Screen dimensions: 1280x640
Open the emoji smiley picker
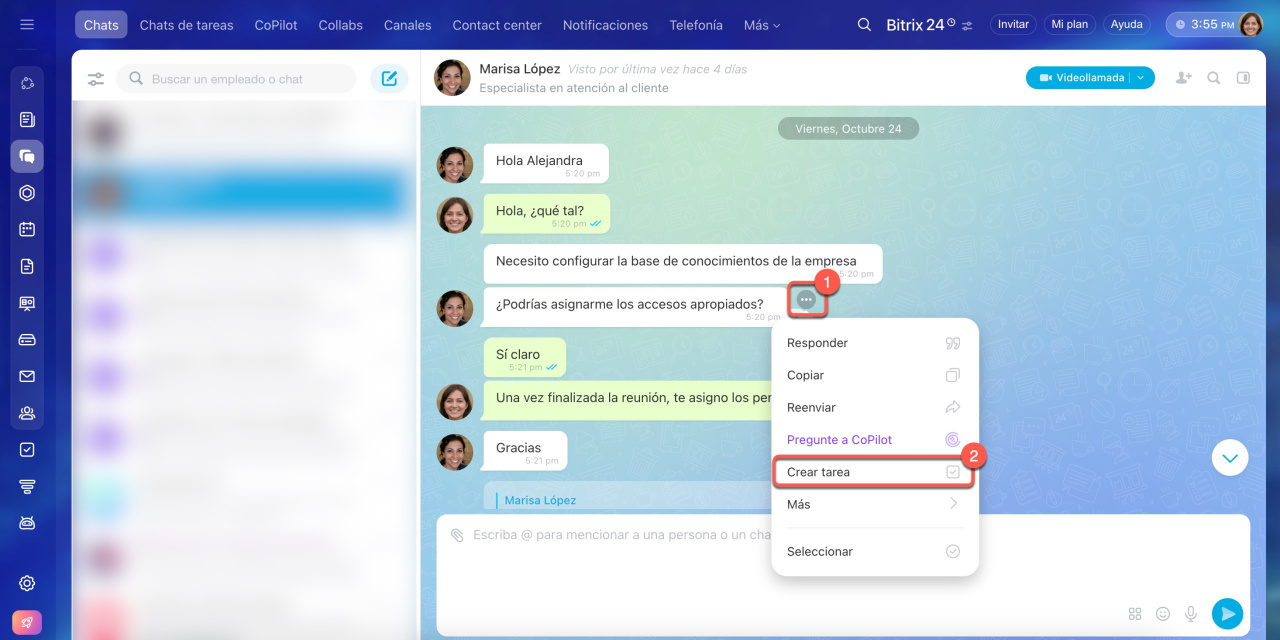1163,613
